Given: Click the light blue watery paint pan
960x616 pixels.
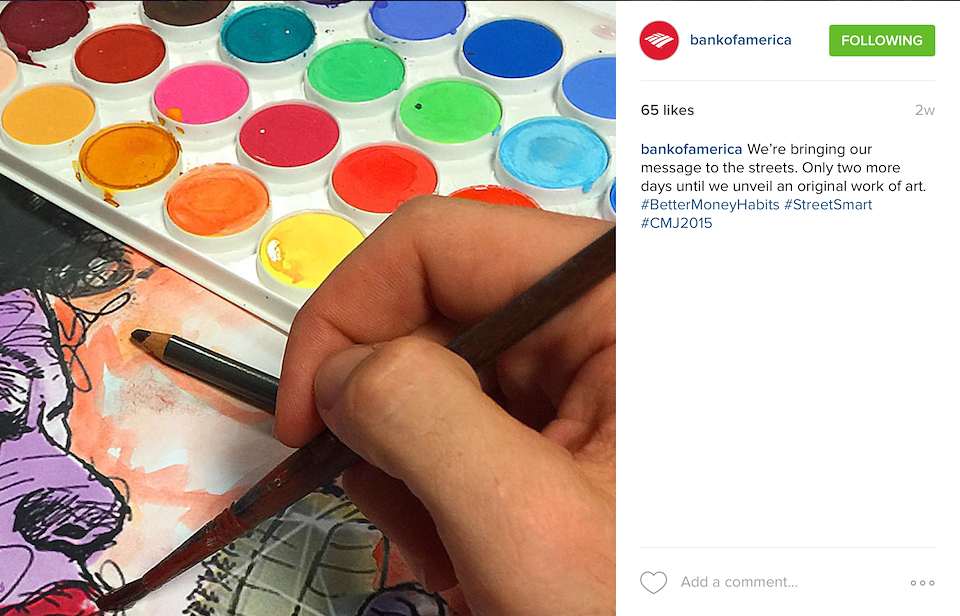Looking at the screenshot, I should [553, 153].
